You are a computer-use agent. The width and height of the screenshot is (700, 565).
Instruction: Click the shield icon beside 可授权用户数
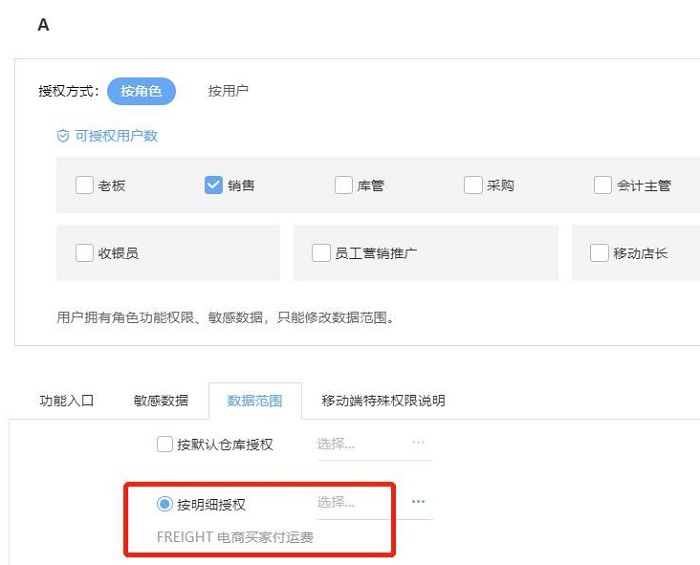click(x=63, y=136)
